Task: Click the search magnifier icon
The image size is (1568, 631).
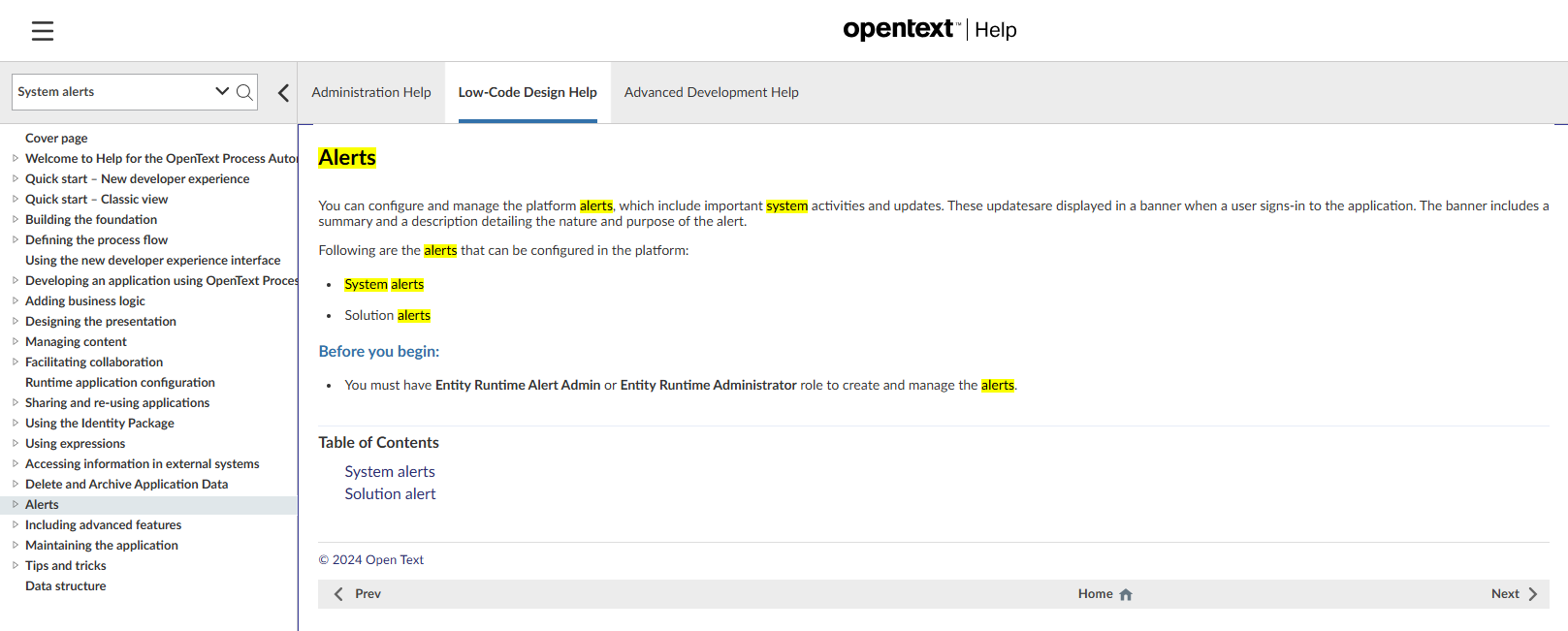Action: pos(244,92)
